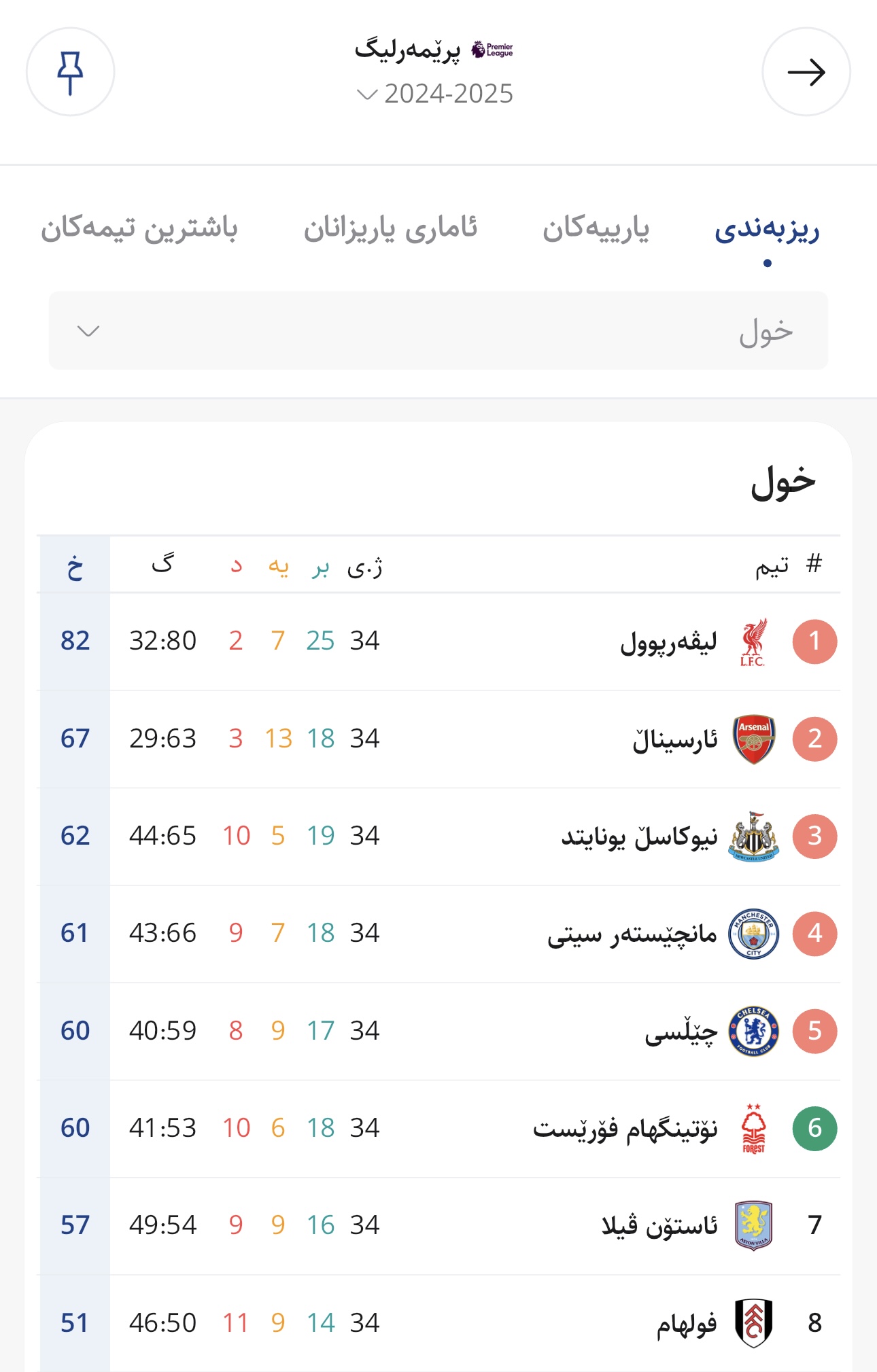The image size is (877, 1372).
Task: Tap Chelsea crest icon
Action: pyautogui.click(x=753, y=1032)
